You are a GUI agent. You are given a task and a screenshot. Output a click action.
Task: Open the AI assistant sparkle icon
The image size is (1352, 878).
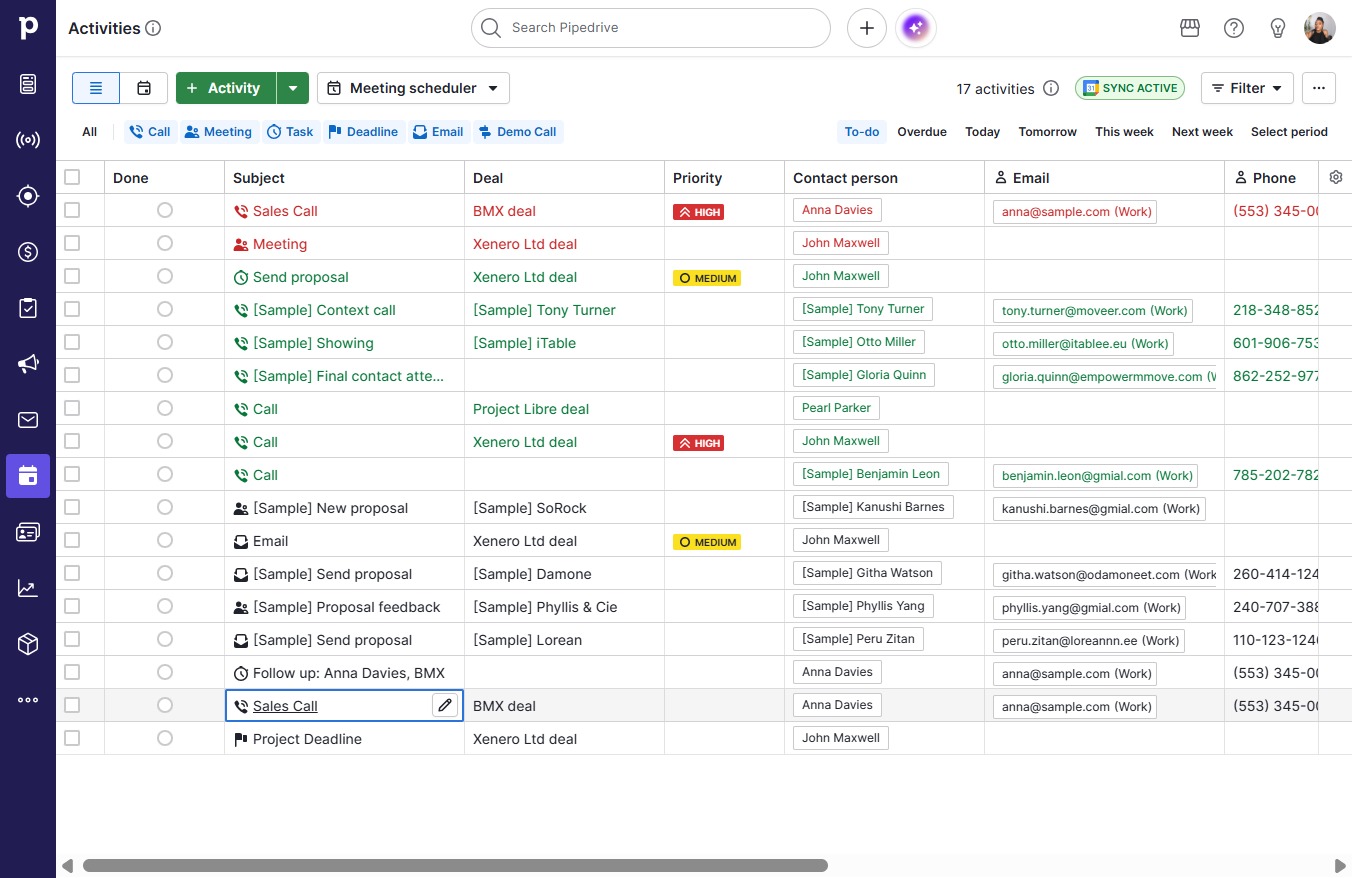917,28
